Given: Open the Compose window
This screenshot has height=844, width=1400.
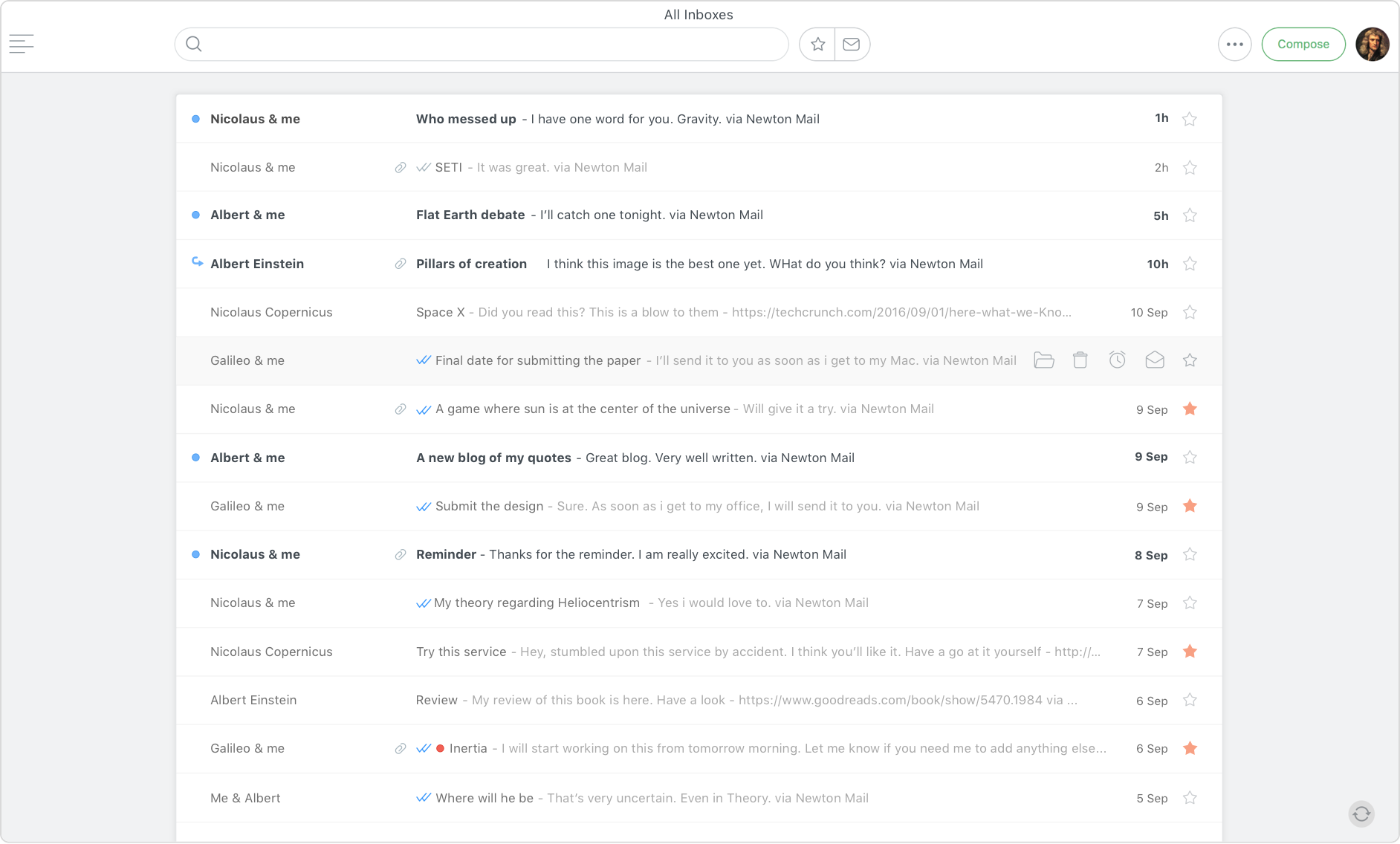Looking at the screenshot, I should pos(1303,44).
